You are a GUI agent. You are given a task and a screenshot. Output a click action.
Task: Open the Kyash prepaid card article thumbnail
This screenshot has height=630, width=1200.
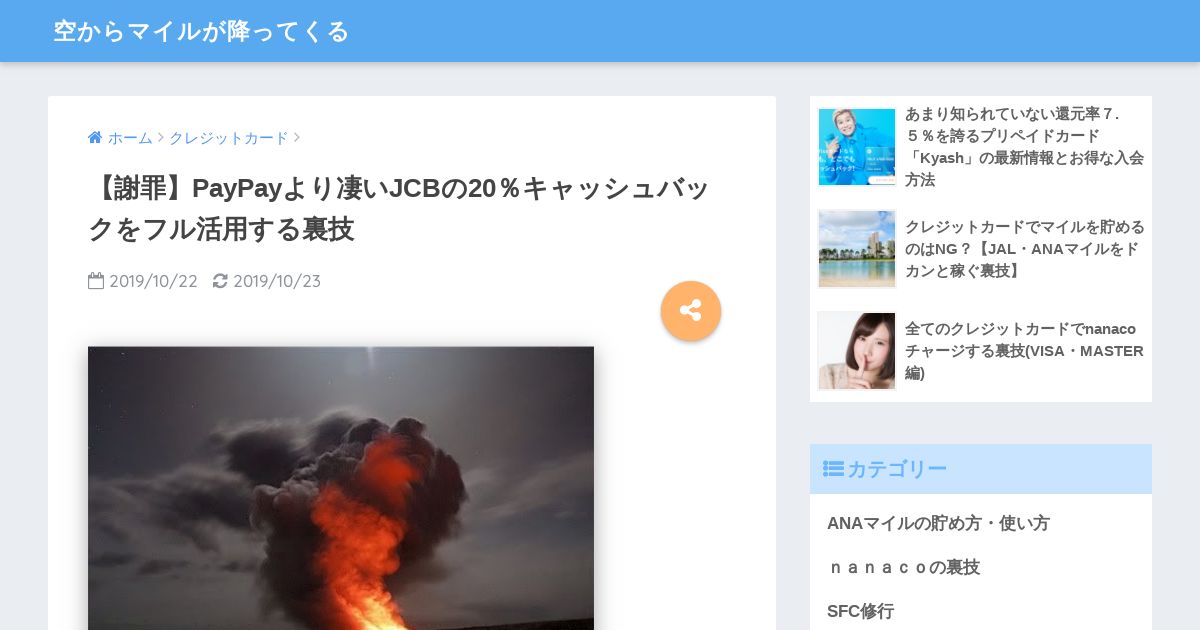click(x=857, y=147)
